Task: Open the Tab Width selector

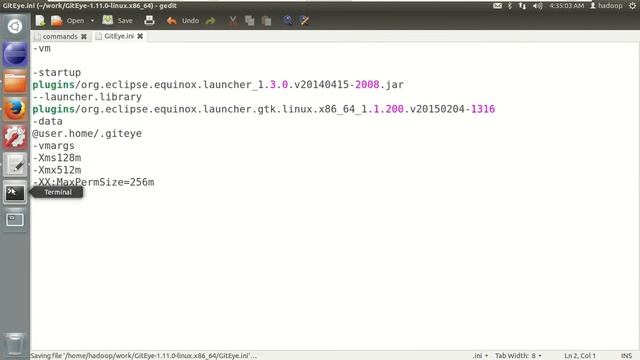Action: 518,356
